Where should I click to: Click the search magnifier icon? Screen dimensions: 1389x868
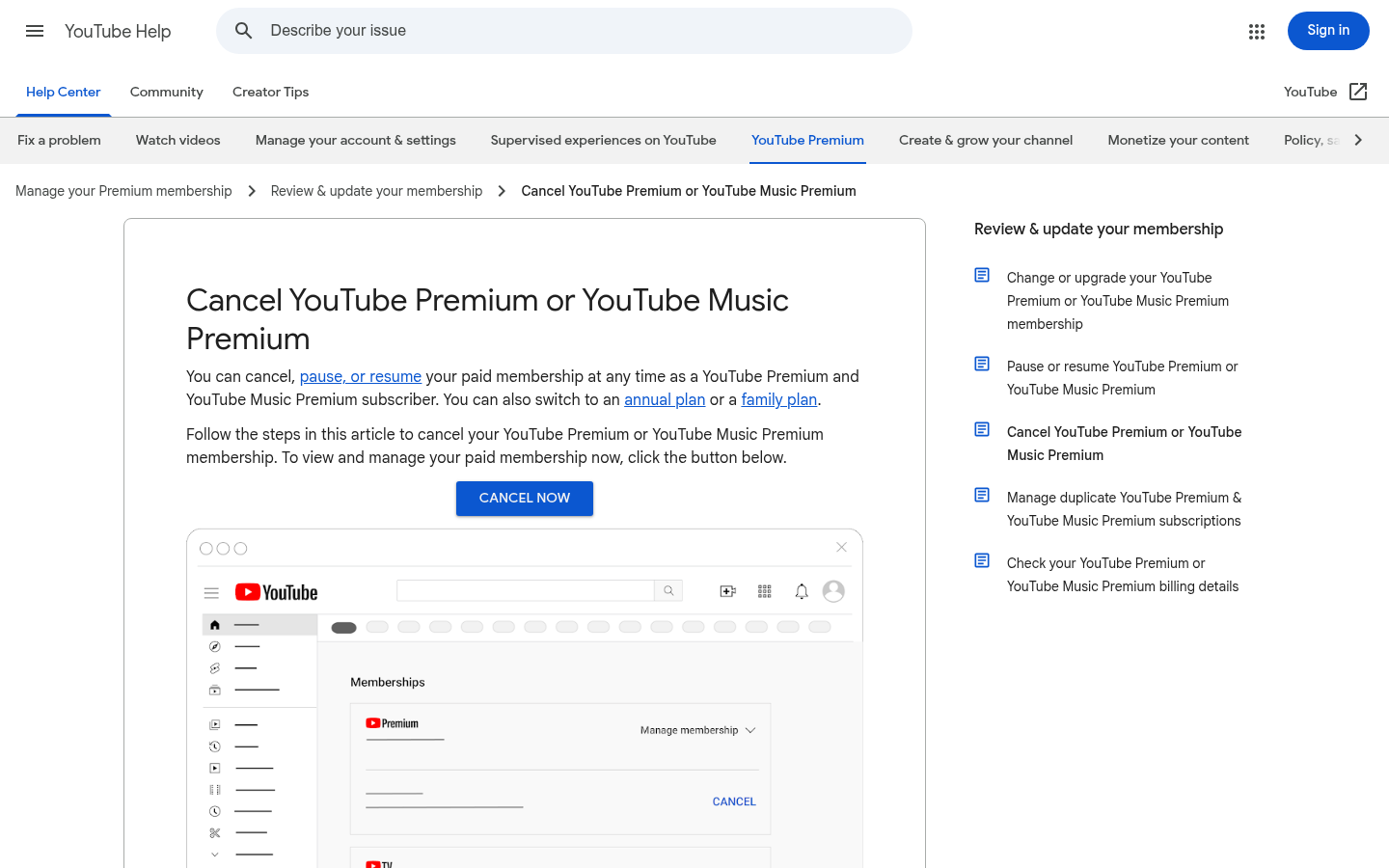pos(244,31)
